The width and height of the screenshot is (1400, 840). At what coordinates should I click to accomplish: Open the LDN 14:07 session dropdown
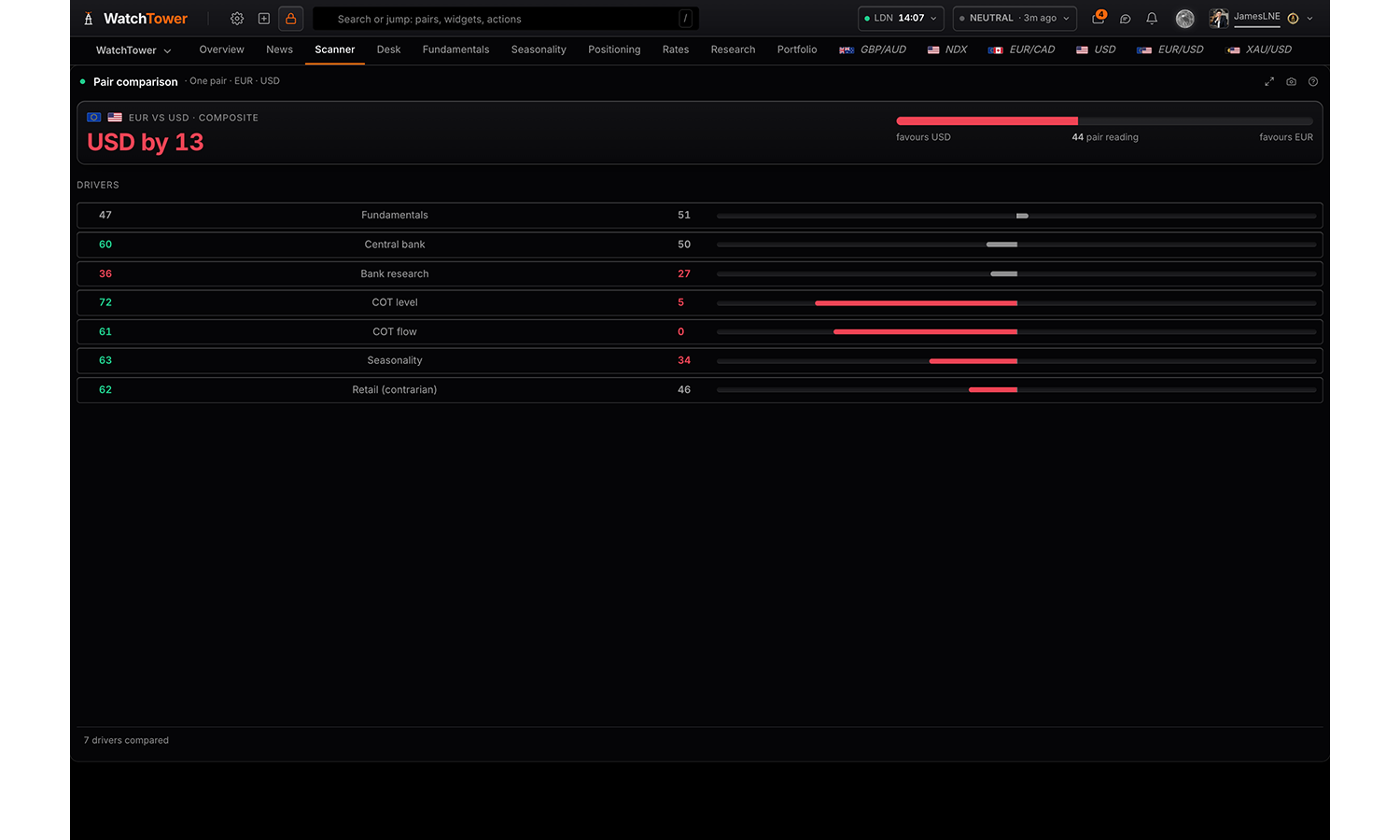901,19
